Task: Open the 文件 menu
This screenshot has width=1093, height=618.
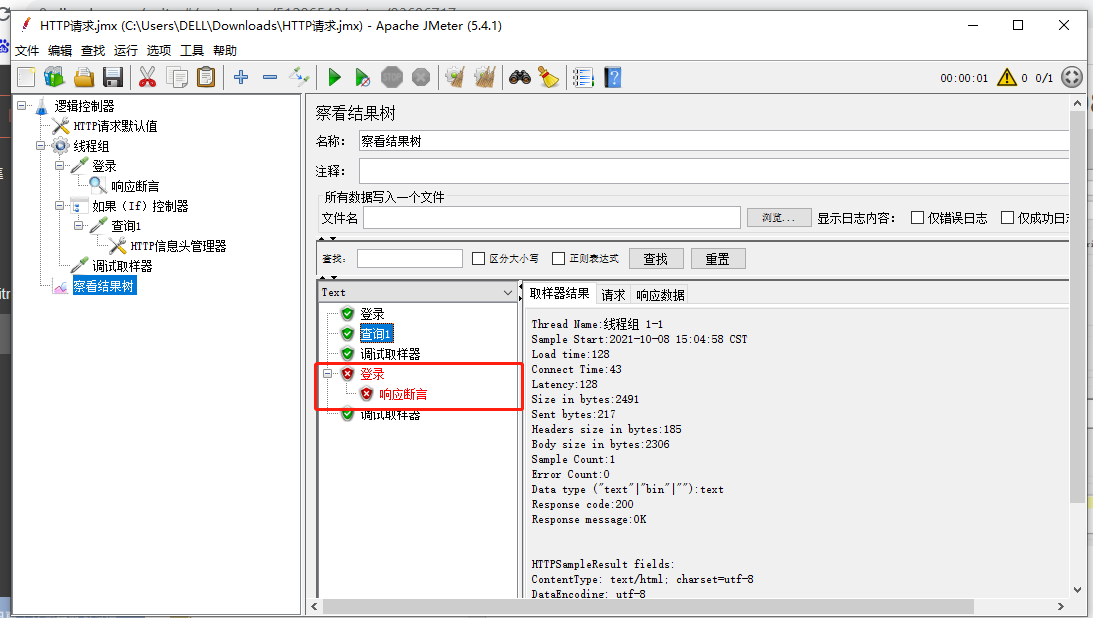Action: tap(27, 50)
